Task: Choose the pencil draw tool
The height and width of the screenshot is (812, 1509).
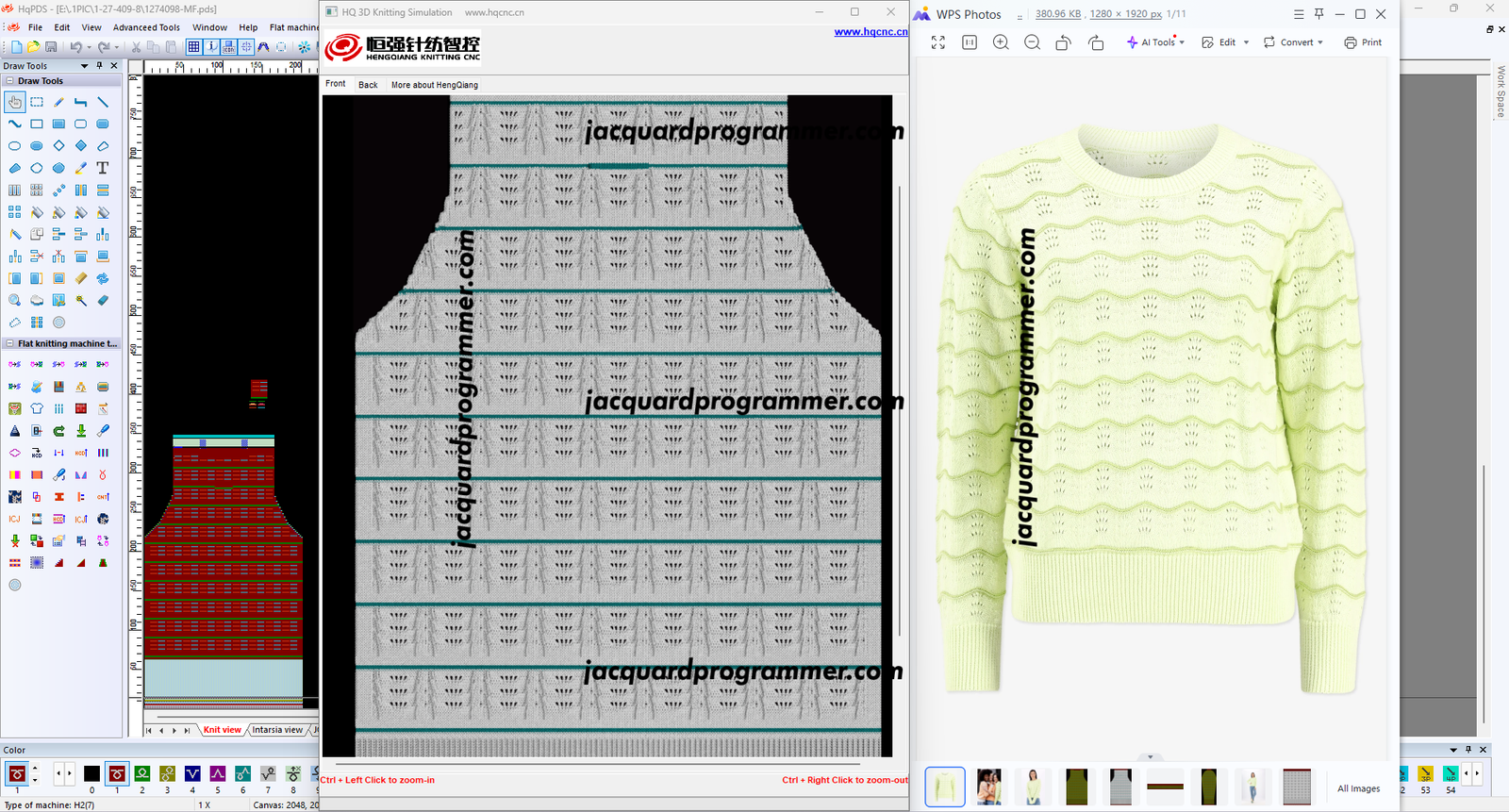Action: 58,102
